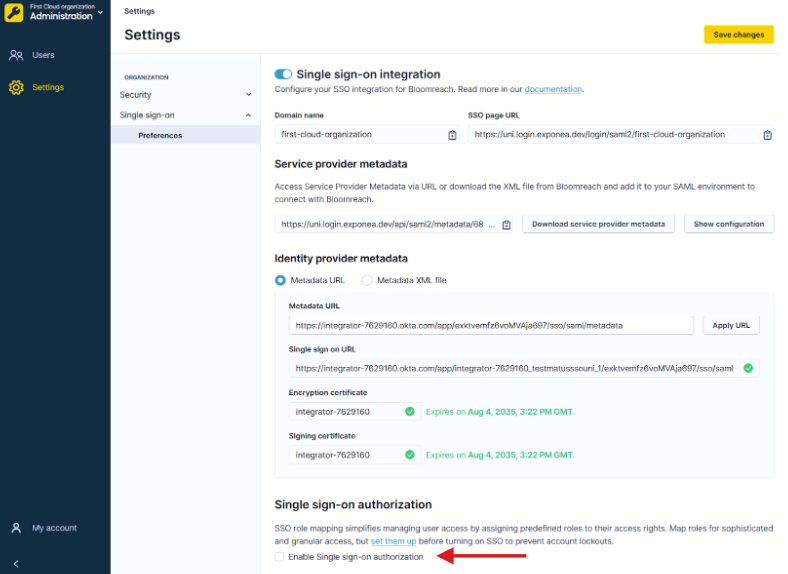The height and width of the screenshot is (574, 788).
Task: Select the Metadata URL radio option
Action: tap(280, 280)
